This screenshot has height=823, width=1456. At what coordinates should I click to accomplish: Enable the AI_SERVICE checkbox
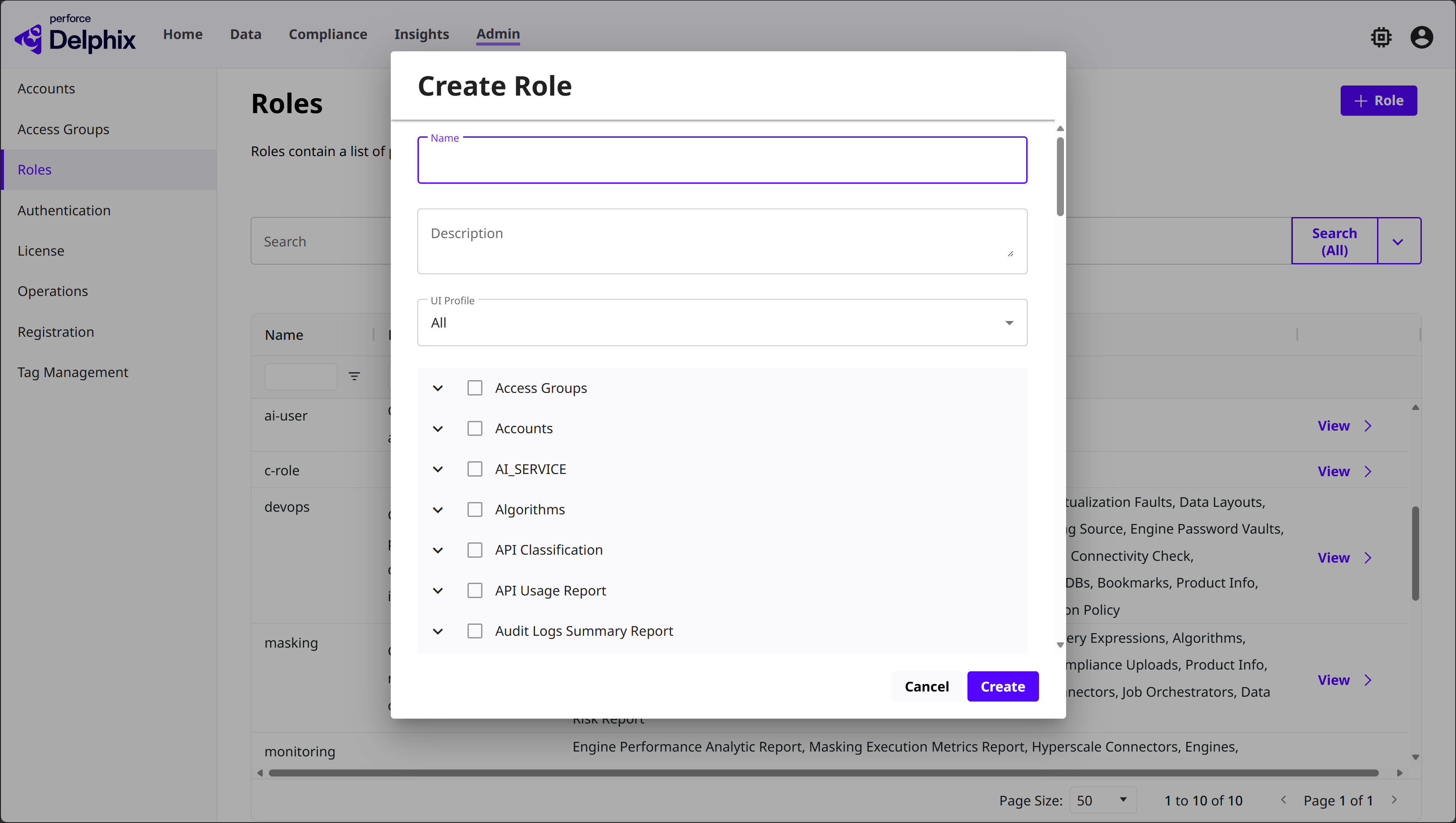point(475,469)
